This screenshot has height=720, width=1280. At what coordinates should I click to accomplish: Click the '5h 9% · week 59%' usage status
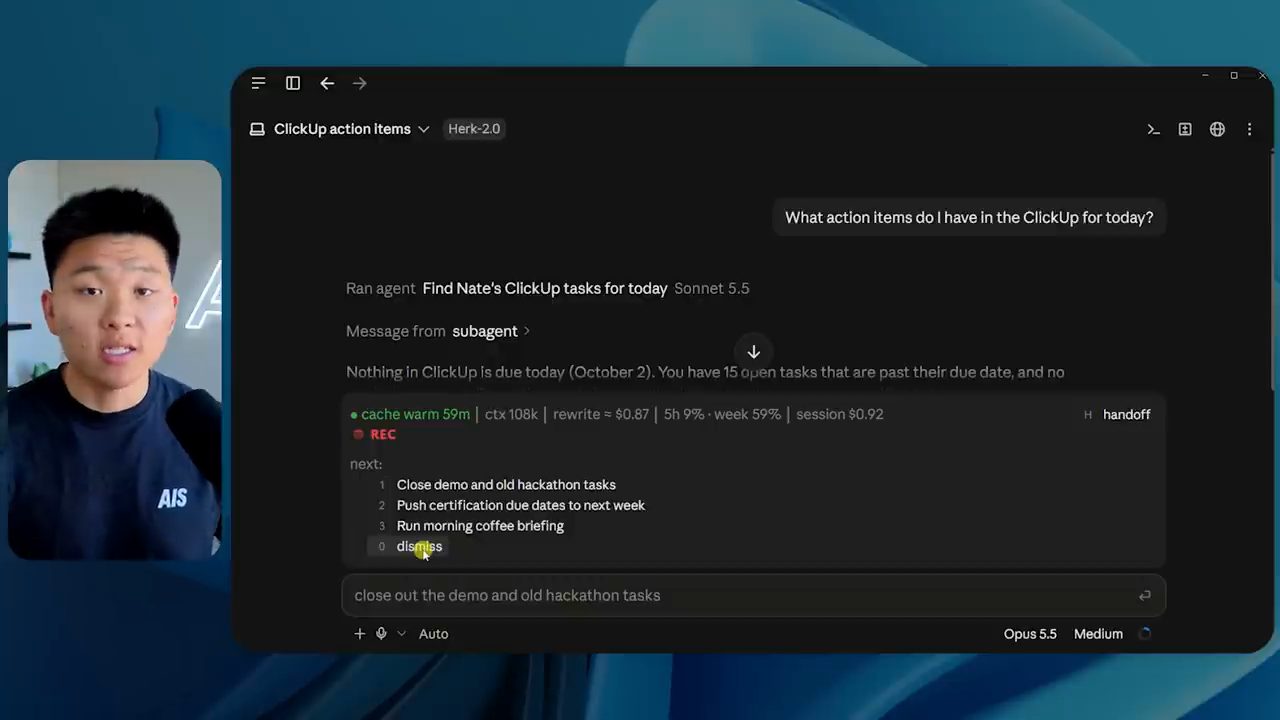point(722,414)
